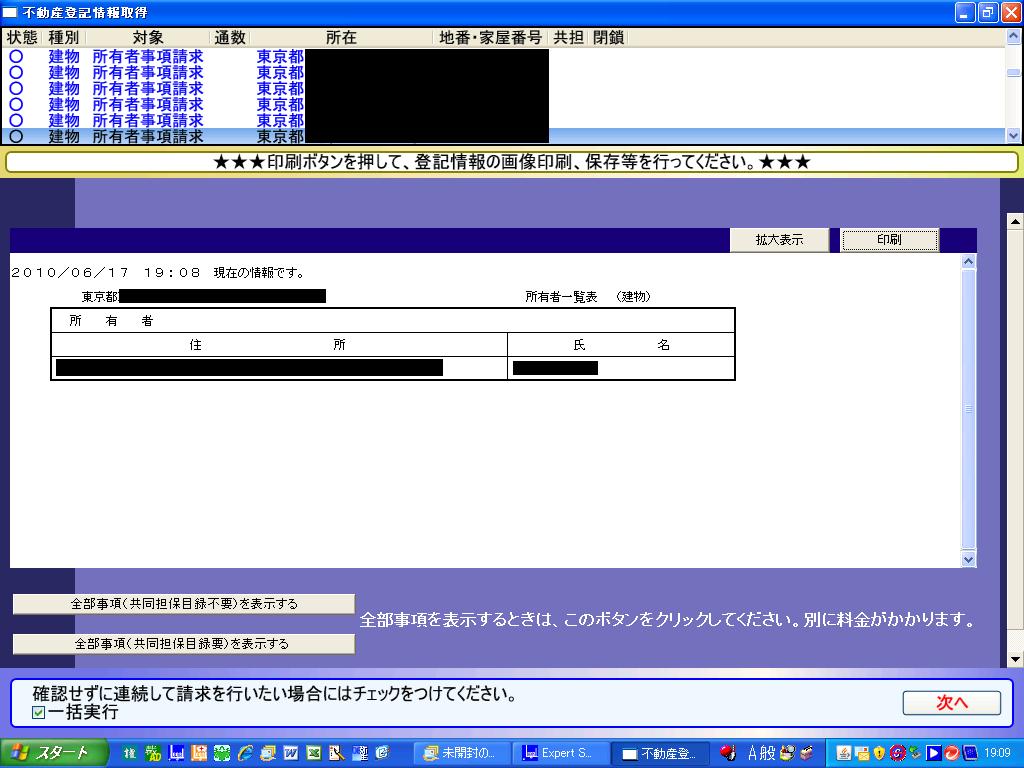Screen dimensions: 1024x768
Task: Click the blue play-arrow tray icon
Action: 934,753
